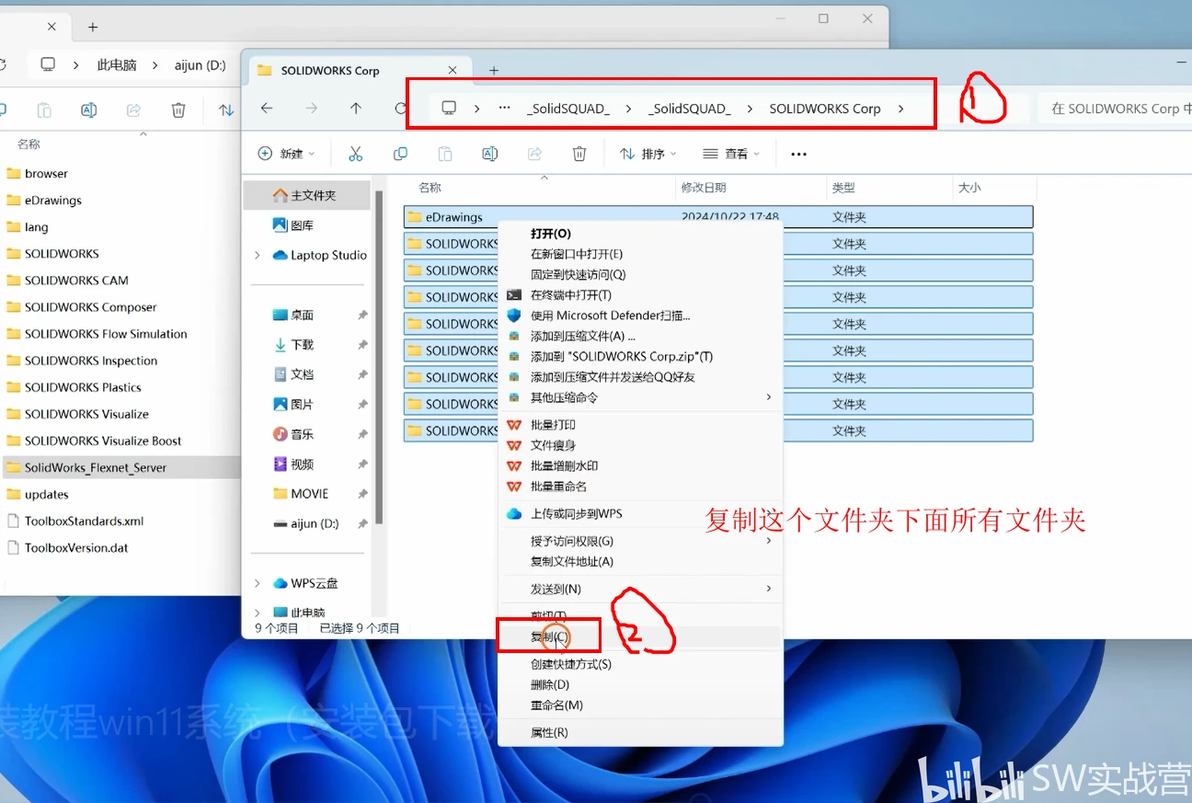Screen dimensions: 1192x803
Task: Select 使用 Microsoft Defender扫描
Action: point(640,316)
